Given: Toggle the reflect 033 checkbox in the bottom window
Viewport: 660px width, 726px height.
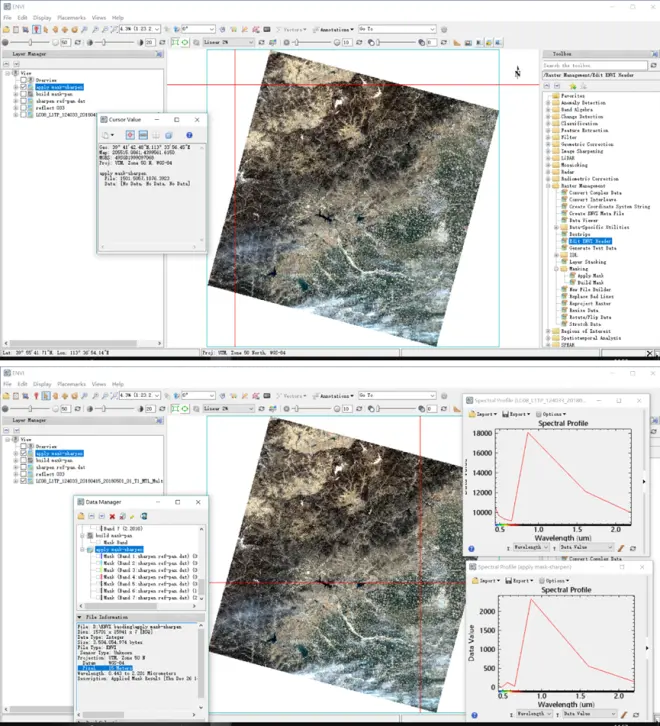Looking at the screenshot, I should point(23,474).
